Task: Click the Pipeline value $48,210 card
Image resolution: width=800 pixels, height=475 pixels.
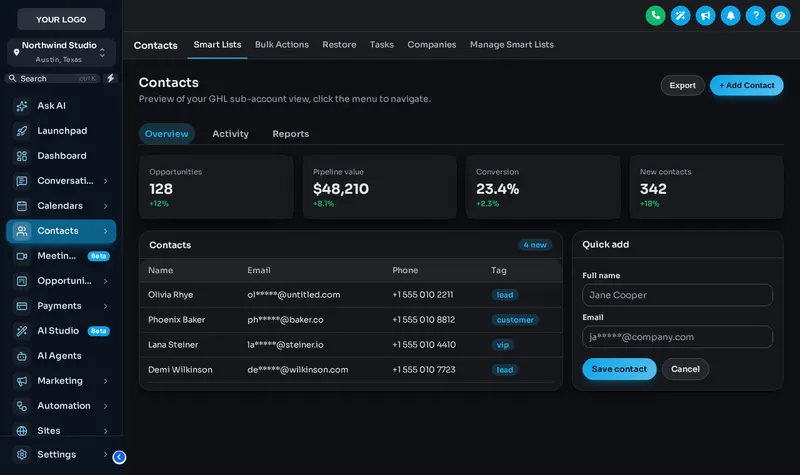Action: pos(379,187)
